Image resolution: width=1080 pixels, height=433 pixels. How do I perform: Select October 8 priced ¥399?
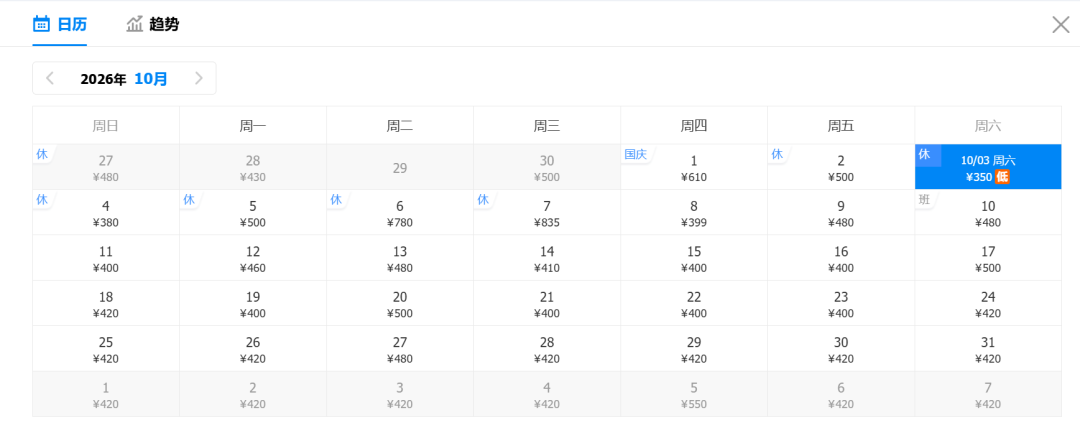(694, 213)
